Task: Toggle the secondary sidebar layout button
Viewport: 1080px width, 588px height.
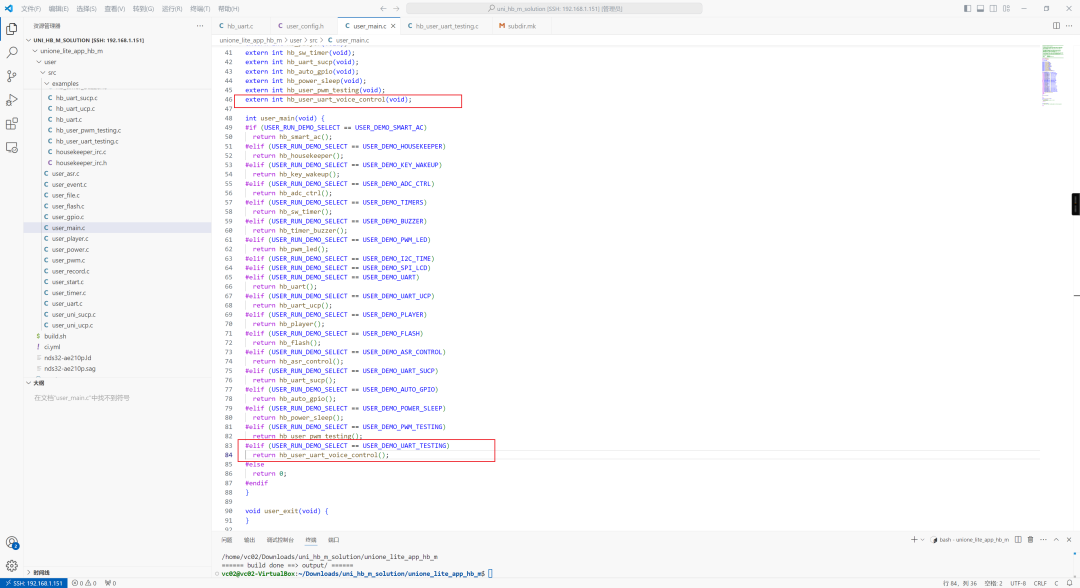Action: coord(991,8)
